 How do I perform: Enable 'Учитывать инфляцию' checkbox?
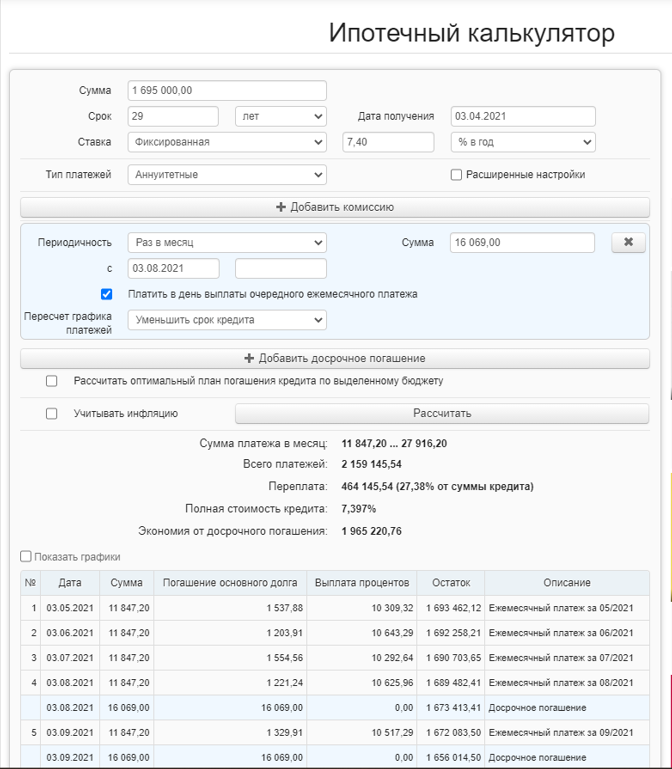pos(52,414)
